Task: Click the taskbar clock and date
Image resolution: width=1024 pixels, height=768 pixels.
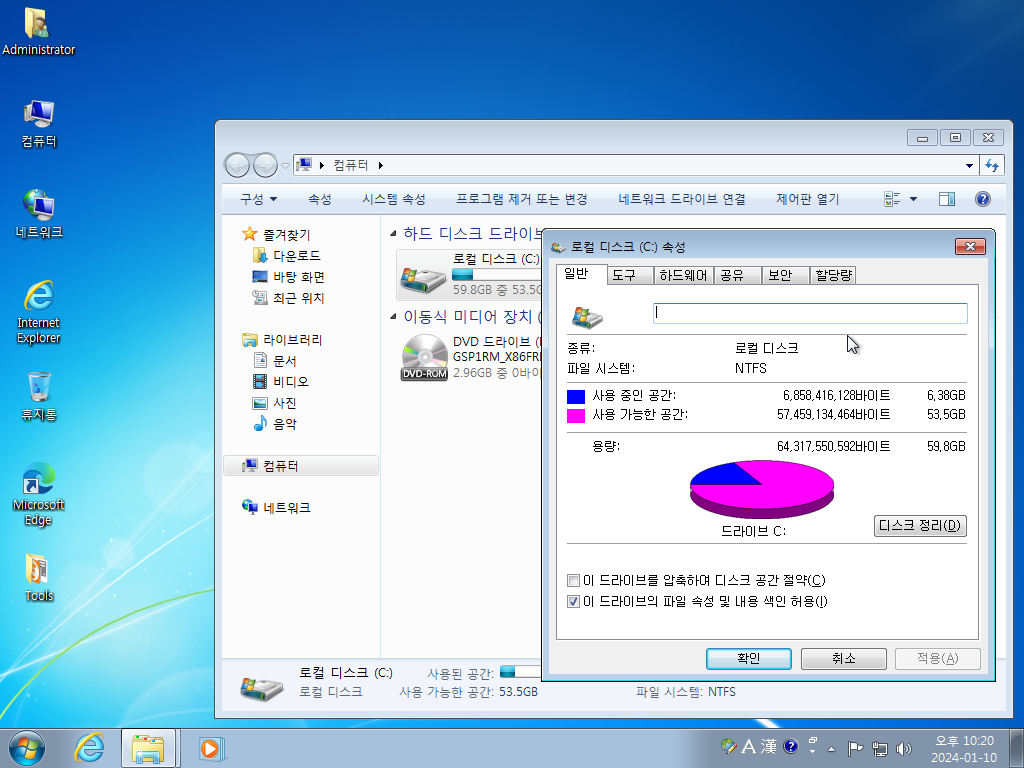Action: [x=964, y=749]
